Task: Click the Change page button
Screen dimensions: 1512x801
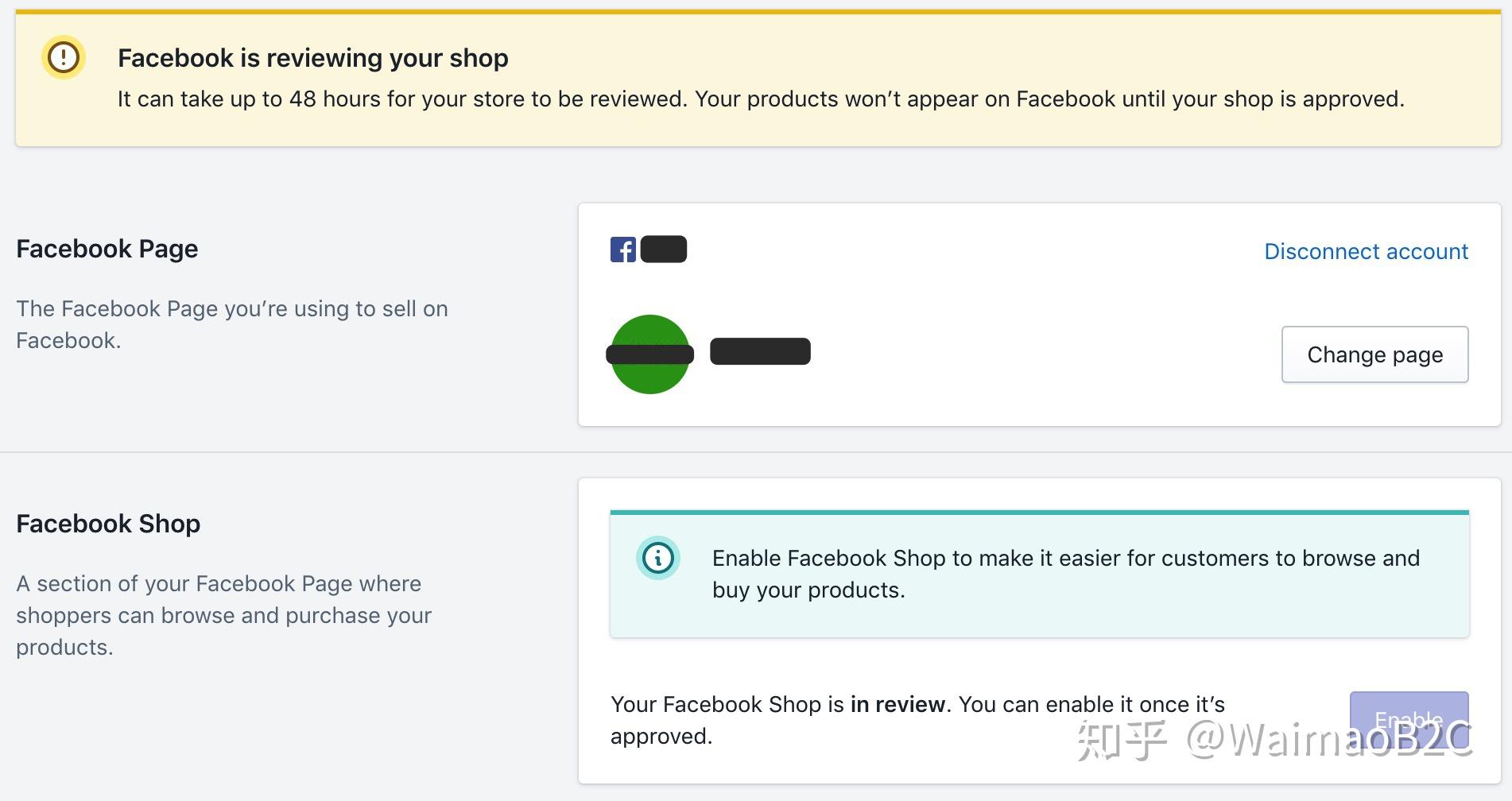Action: click(1374, 354)
